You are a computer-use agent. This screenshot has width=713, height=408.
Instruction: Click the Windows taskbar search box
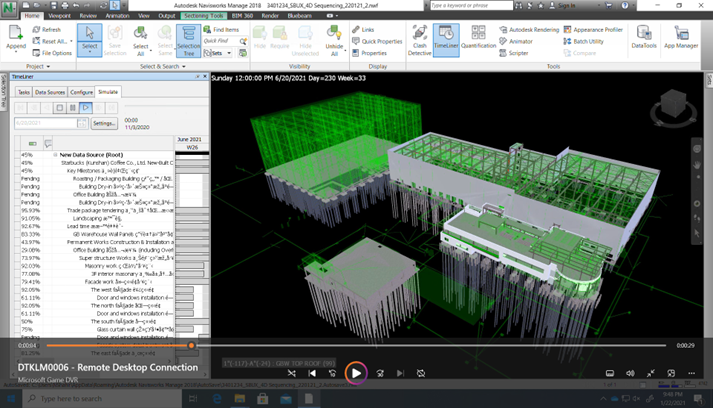(x=102, y=398)
